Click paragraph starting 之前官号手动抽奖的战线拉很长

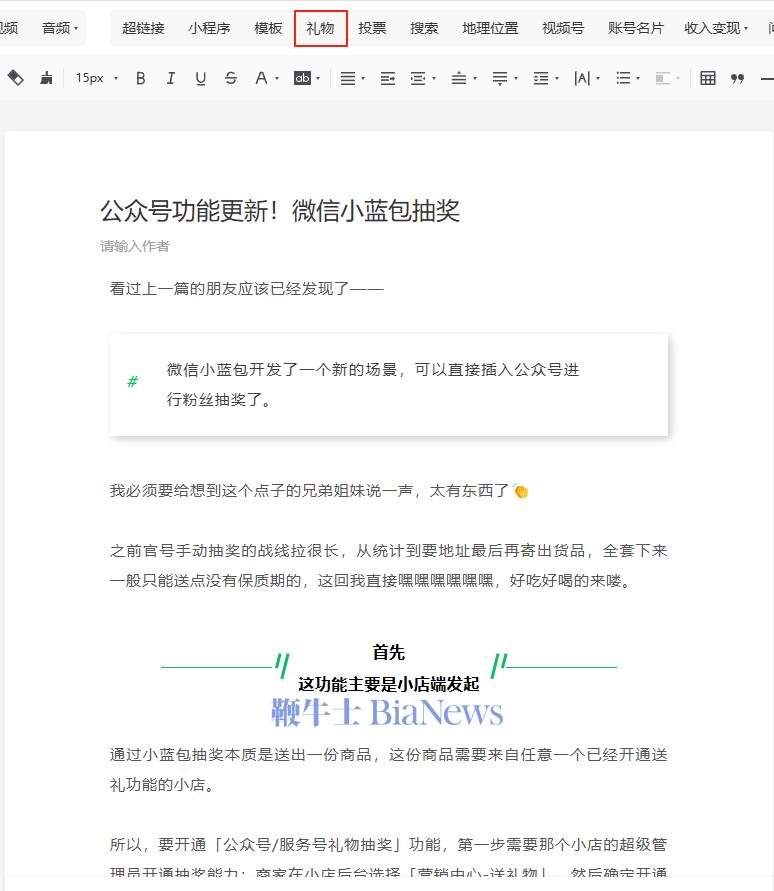pos(388,566)
